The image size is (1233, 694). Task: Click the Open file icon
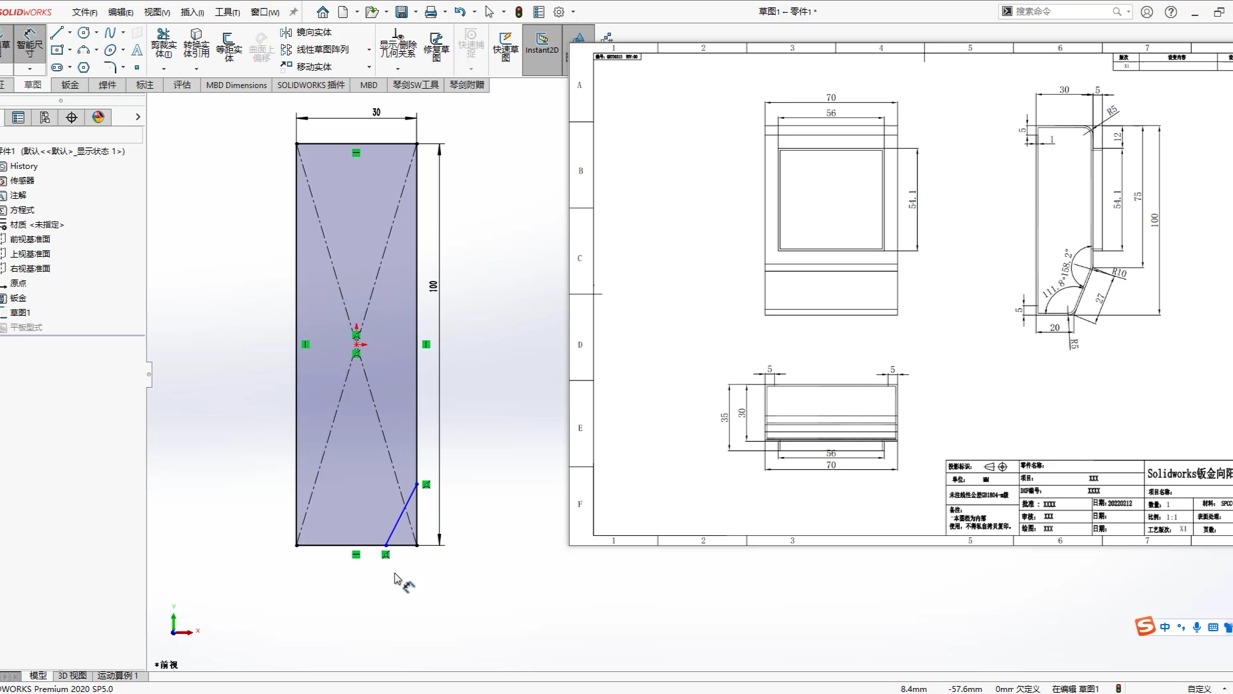coord(371,12)
